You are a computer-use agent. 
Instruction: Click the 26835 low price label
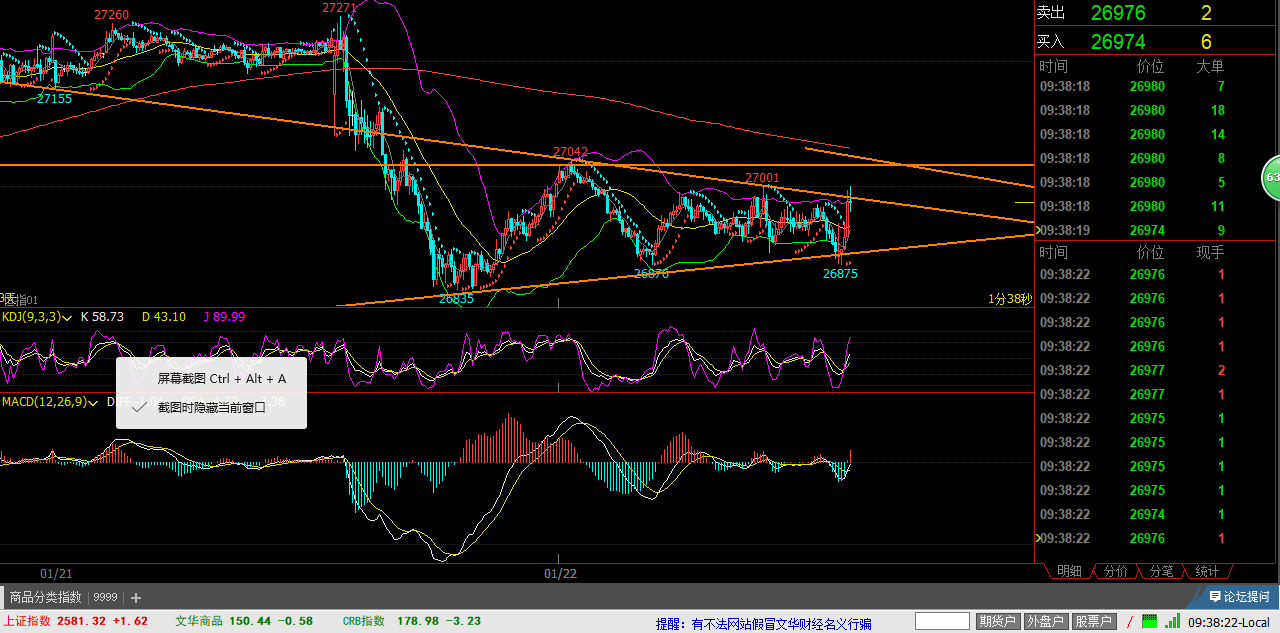[x=456, y=298]
